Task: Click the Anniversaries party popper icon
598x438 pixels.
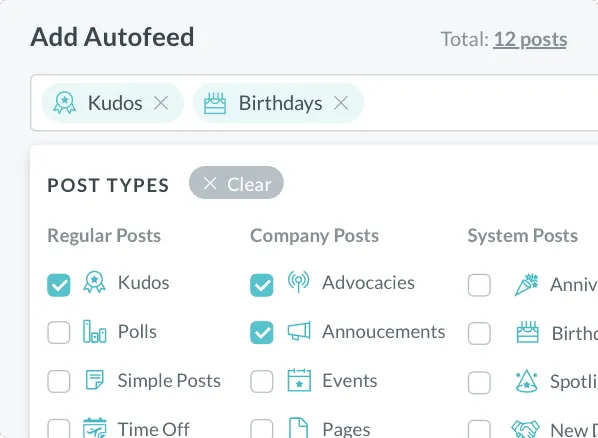Action: (x=526, y=285)
